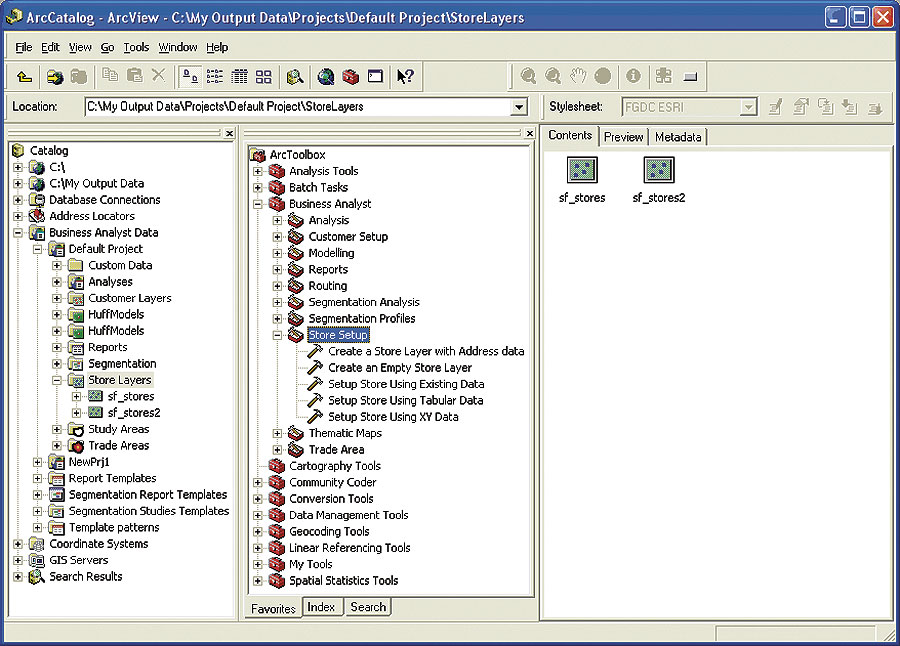Expand the Database Connections node
Image resolution: width=900 pixels, height=646 pixels.
point(18,200)
